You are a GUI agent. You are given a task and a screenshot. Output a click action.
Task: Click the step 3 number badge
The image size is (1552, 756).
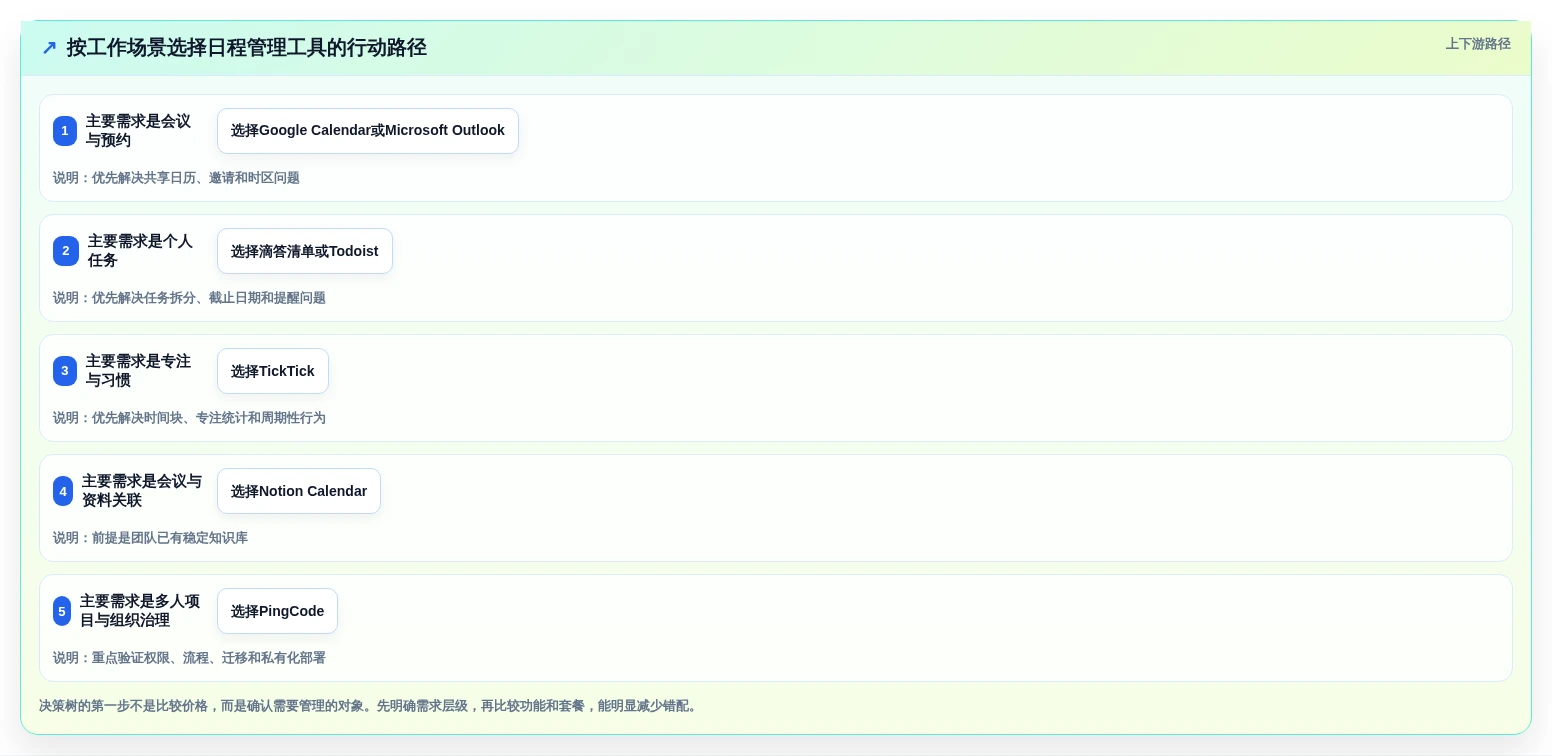click(65, 371)
